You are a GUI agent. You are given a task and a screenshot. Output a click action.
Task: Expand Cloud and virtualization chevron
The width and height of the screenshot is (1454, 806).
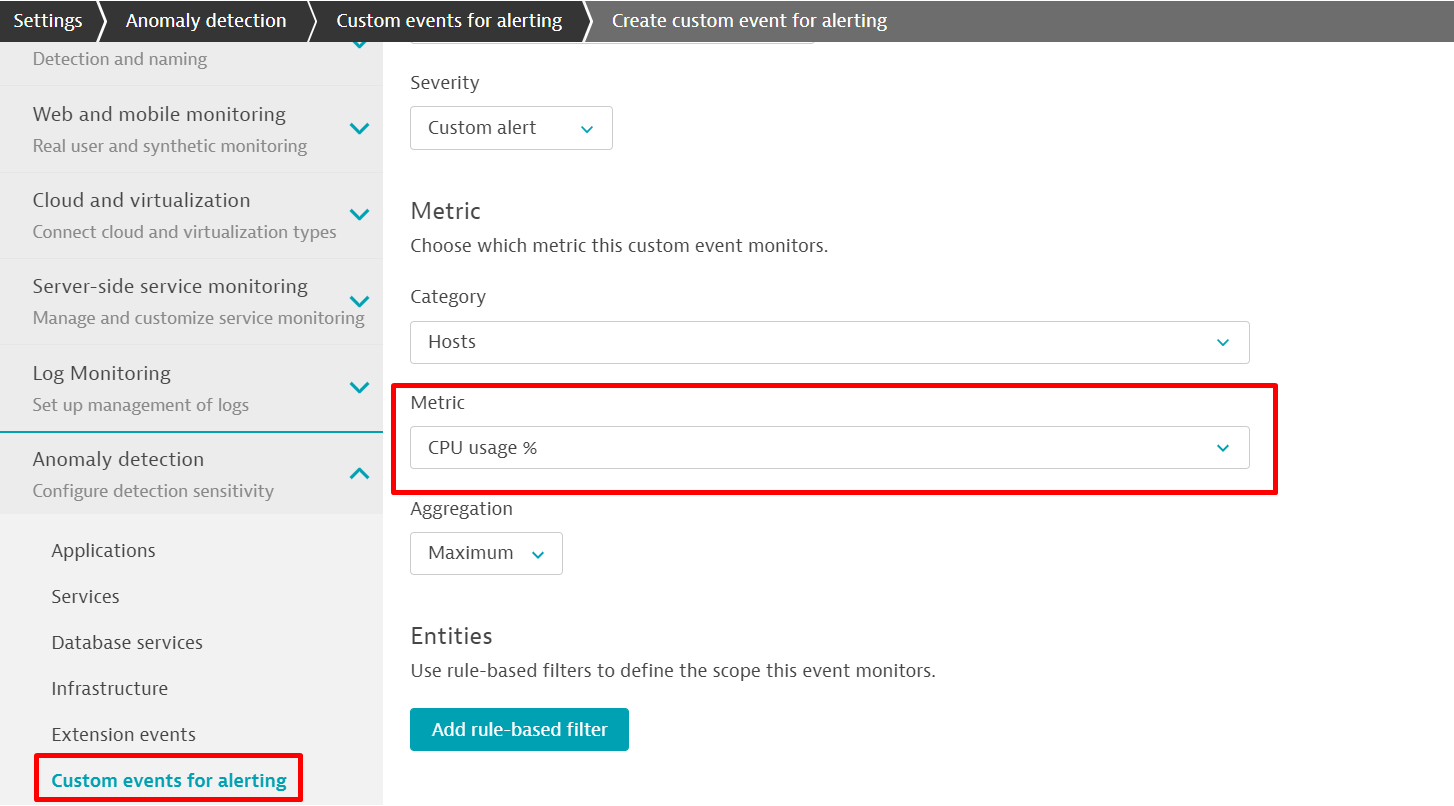359,215
